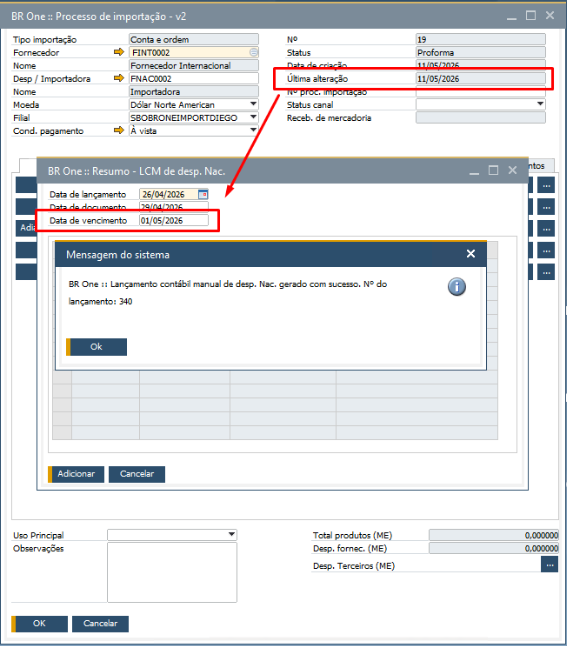Click the Data de vencimento field

pos(174,220)
